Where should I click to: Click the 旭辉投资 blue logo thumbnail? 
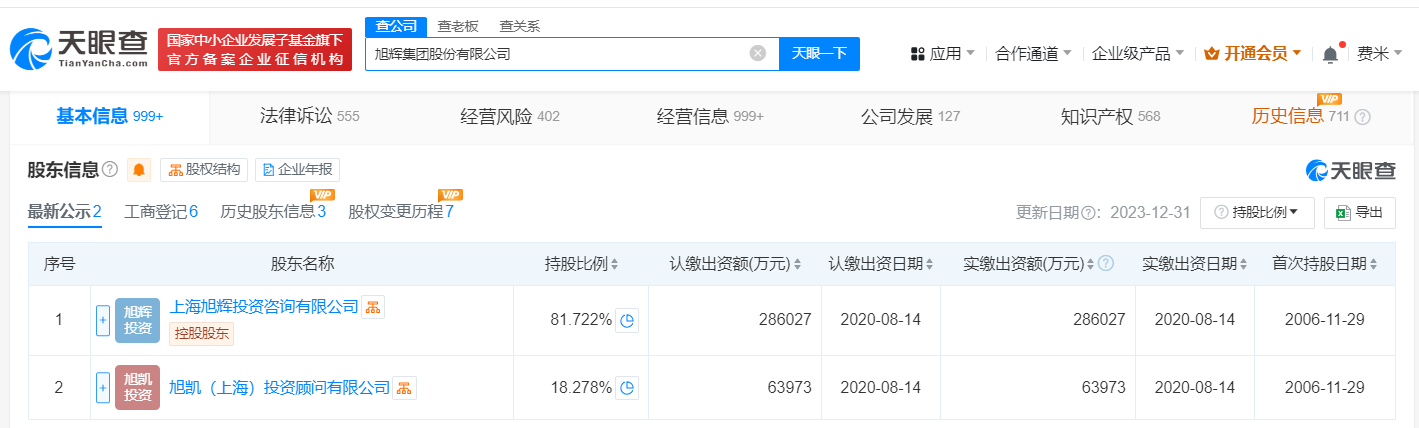(137, 320)
